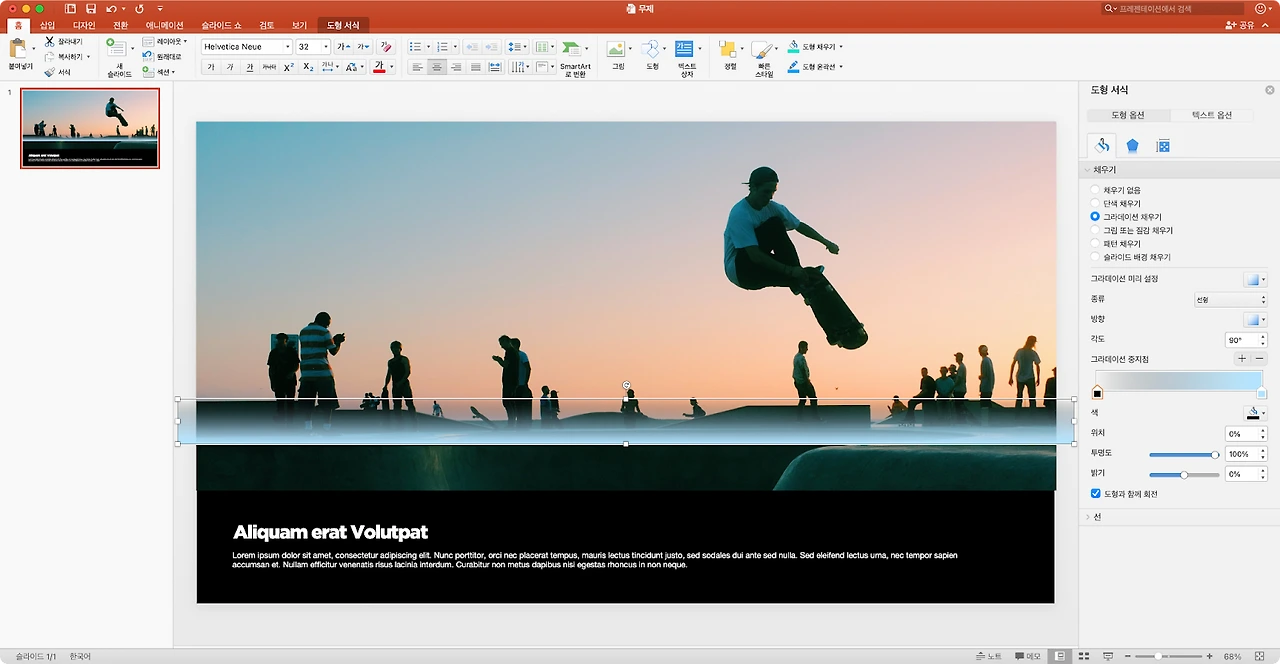This screenshot has width=1280, height=664.
Task: Open the 삽입 (Insert) ribbon tab
Action: pyautogui.click(x=47, y=24)
